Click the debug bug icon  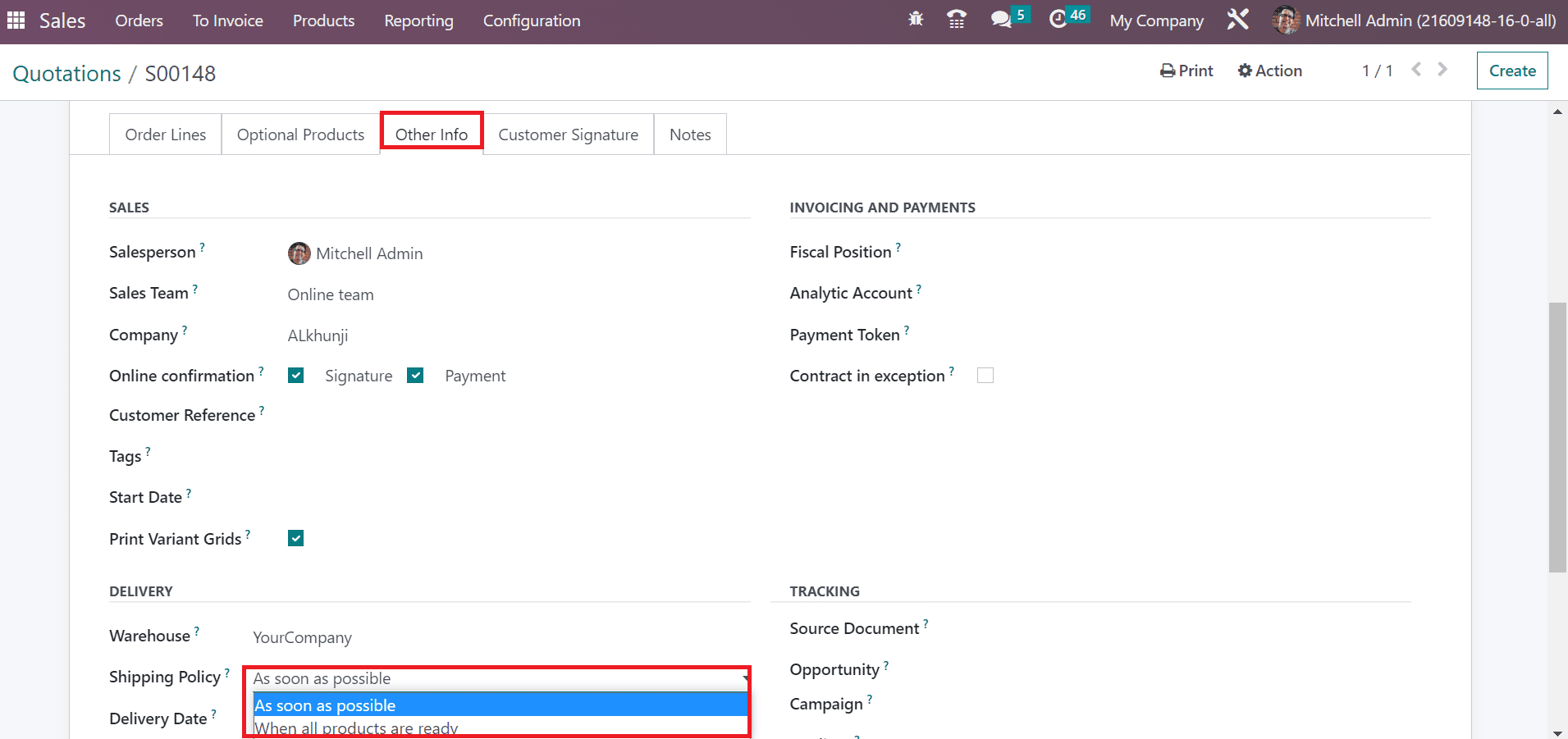tap(916, 19)
